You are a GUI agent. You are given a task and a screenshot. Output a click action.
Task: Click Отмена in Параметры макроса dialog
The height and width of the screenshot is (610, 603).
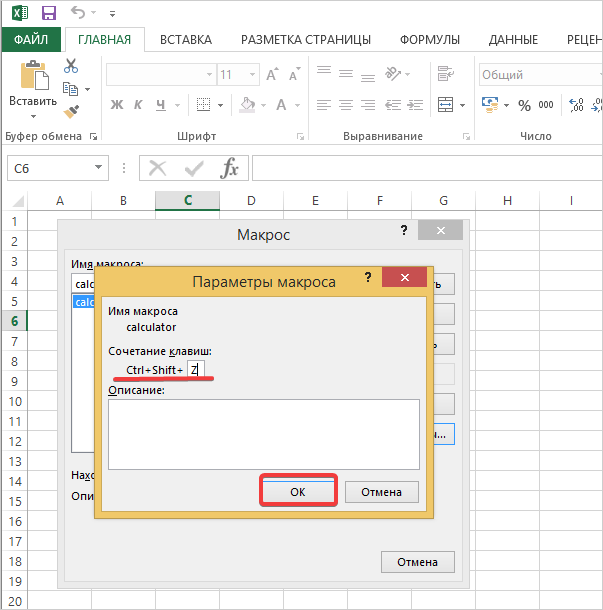(381, 492)
